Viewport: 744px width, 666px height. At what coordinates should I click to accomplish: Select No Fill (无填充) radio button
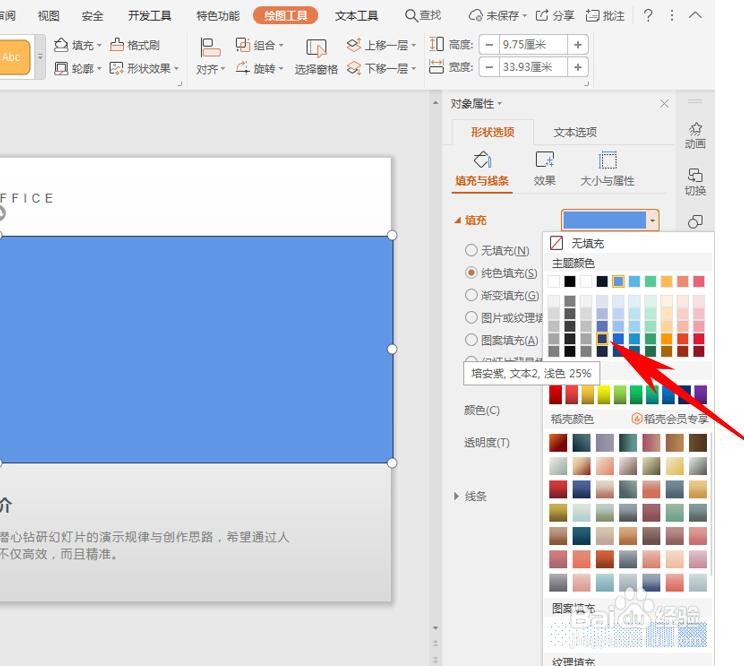pyautogui.click(x=471, y=250)
